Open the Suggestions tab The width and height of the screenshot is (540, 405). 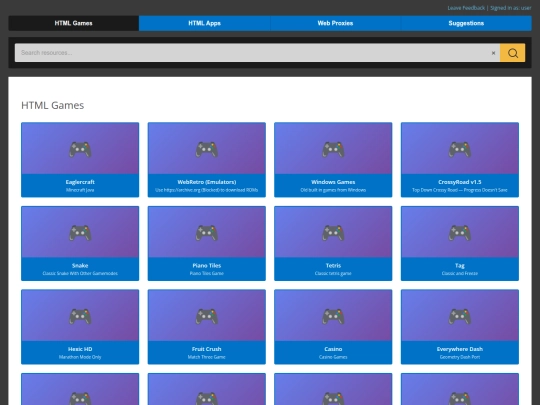click(466, 23)
